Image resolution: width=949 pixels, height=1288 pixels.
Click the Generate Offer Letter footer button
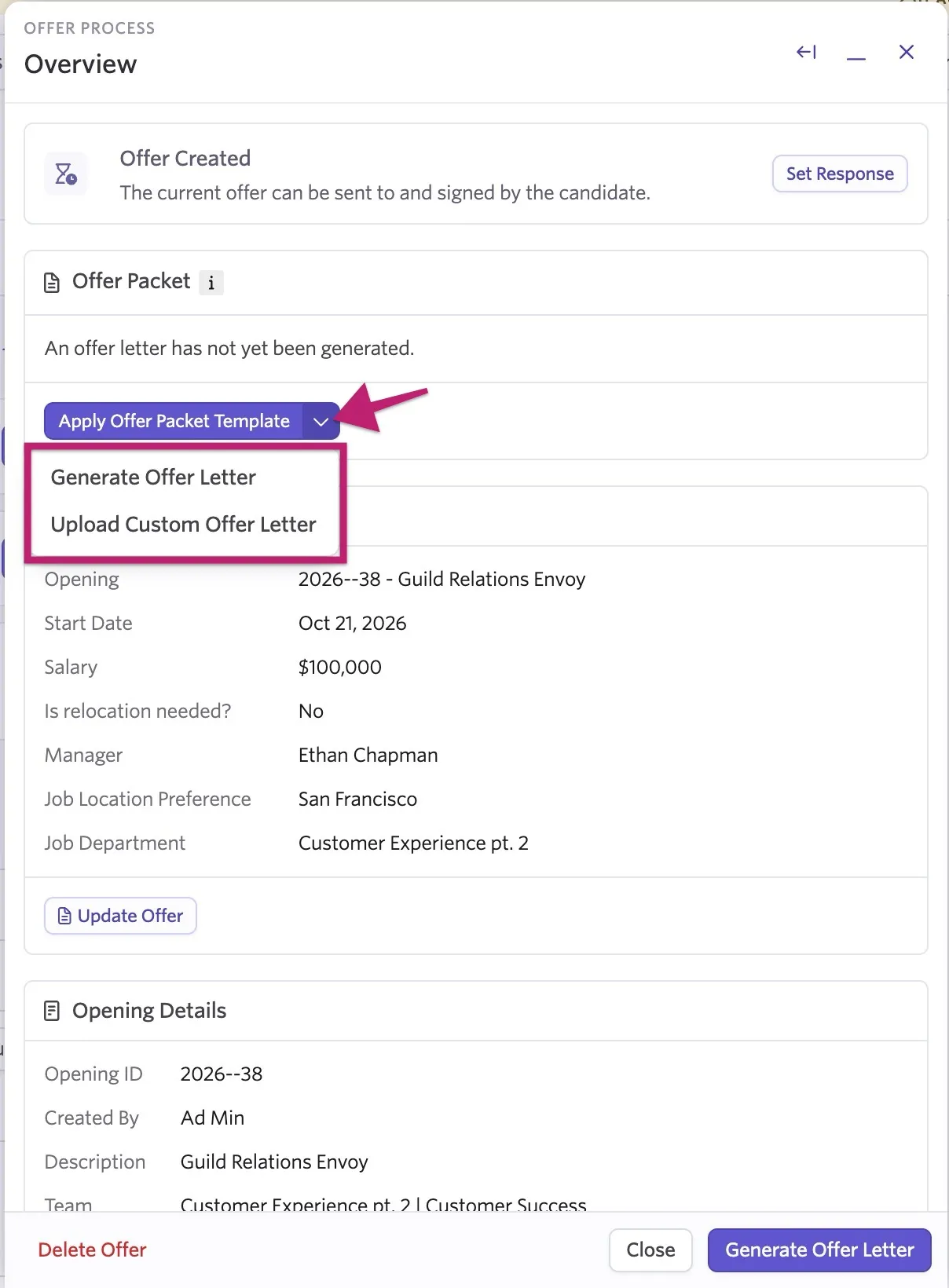coord(819,1250)
